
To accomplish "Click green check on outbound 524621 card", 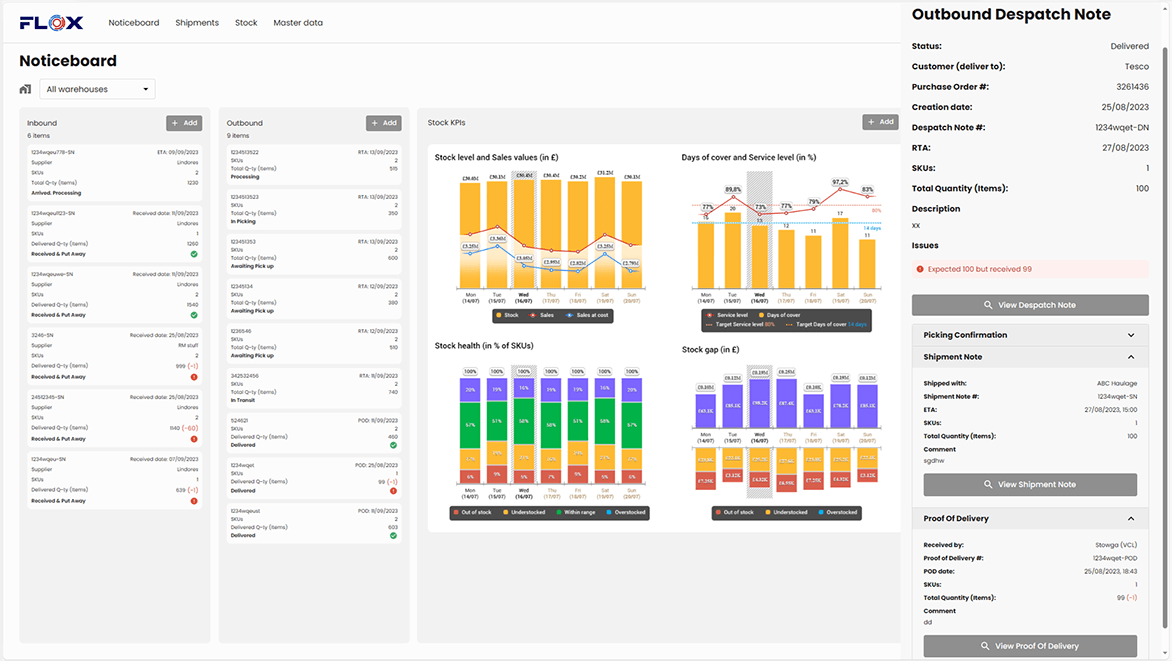I will [x=393, y=445].
